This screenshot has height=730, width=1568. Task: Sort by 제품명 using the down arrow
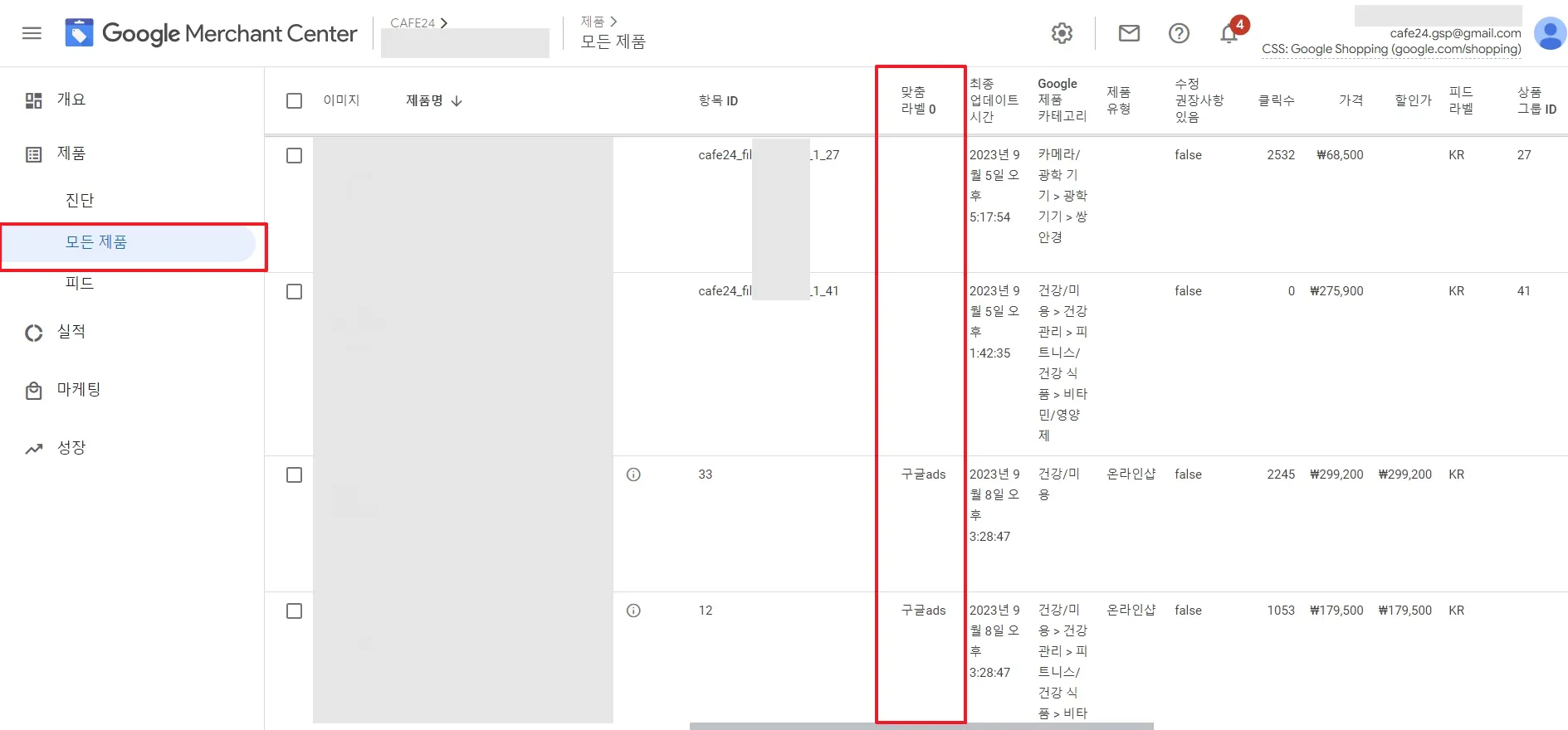pyautogui.click(x=457, y=101)
